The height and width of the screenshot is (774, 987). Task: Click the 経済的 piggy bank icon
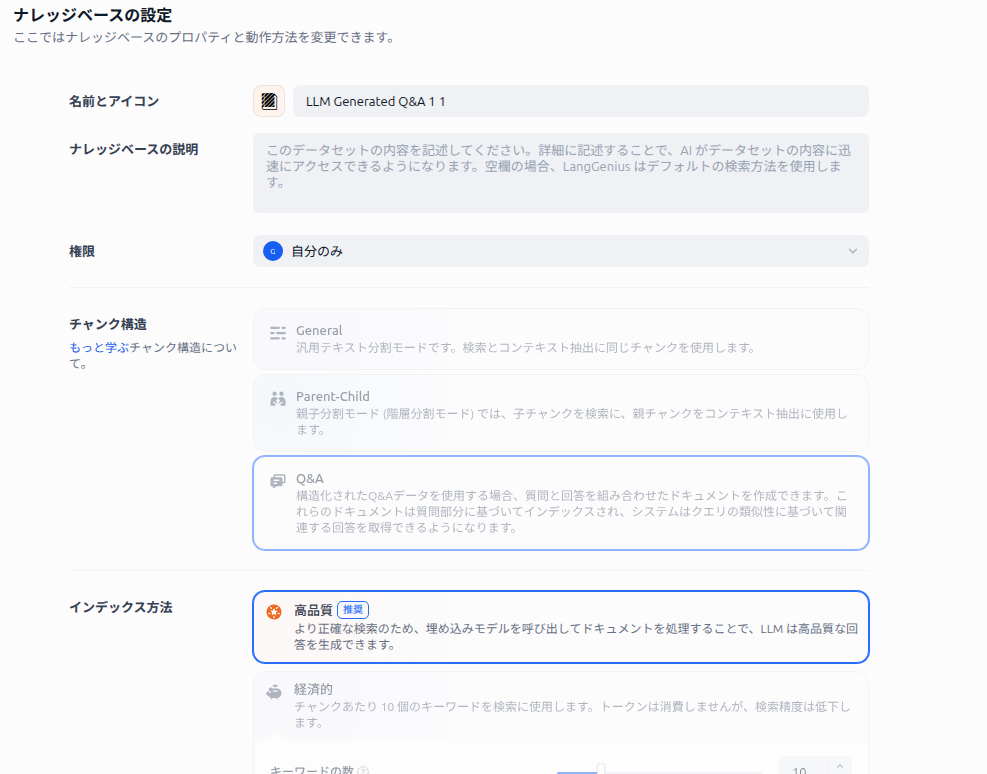click(x=274, y=692)
